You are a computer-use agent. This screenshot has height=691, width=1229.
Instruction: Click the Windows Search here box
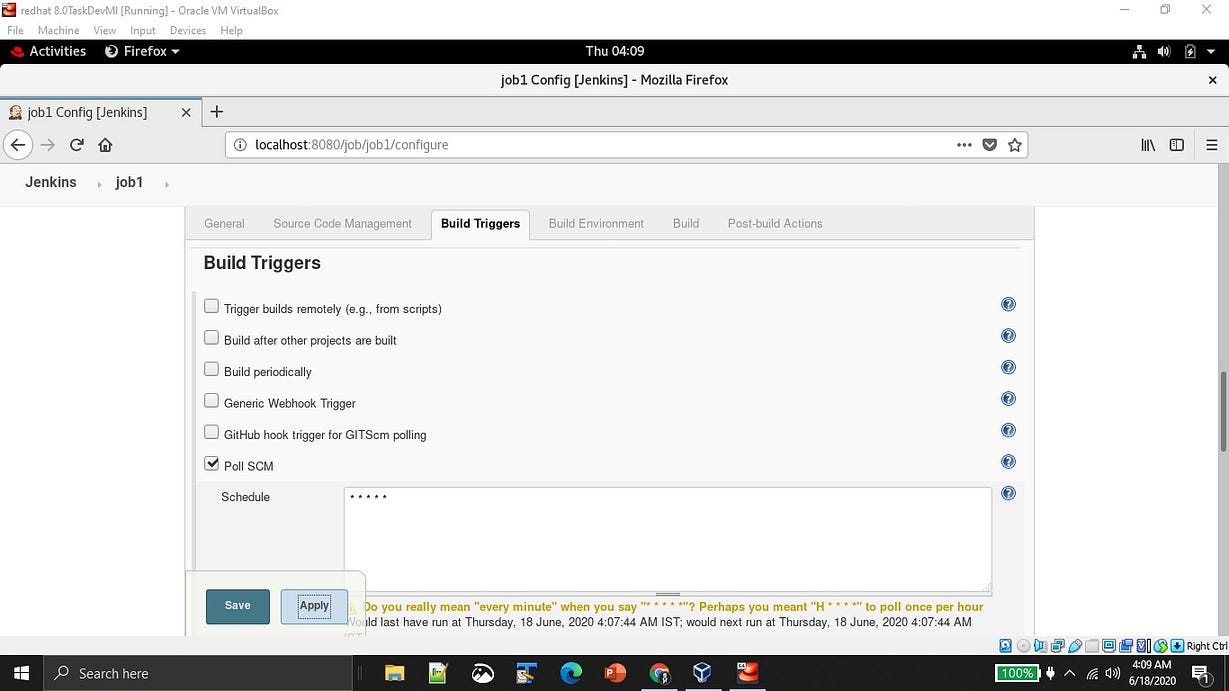tap(198, 673)
